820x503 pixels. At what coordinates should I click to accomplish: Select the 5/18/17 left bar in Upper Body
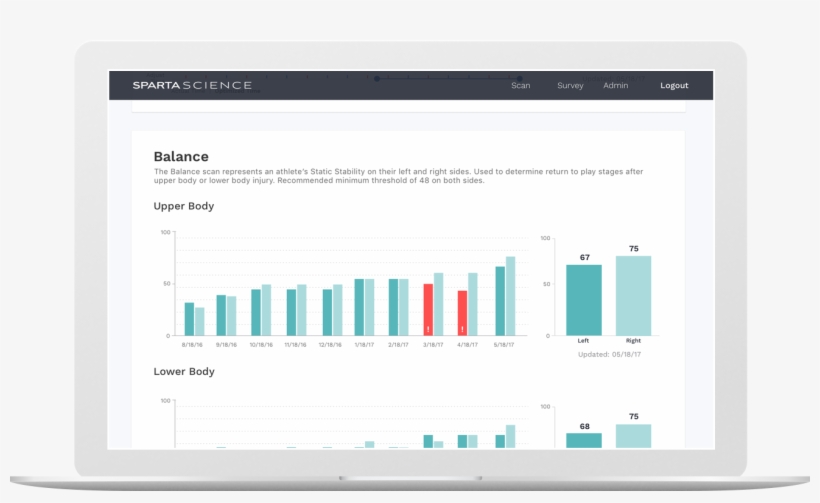(x=500, y=301)
